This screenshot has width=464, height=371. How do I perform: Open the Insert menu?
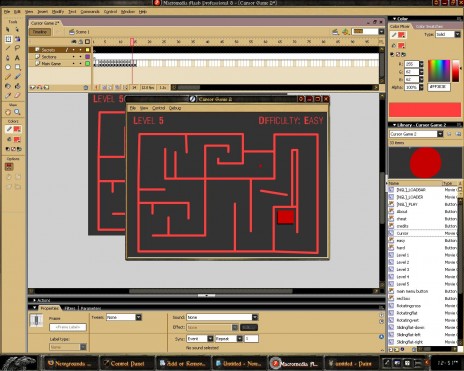(x=43, y=12)
